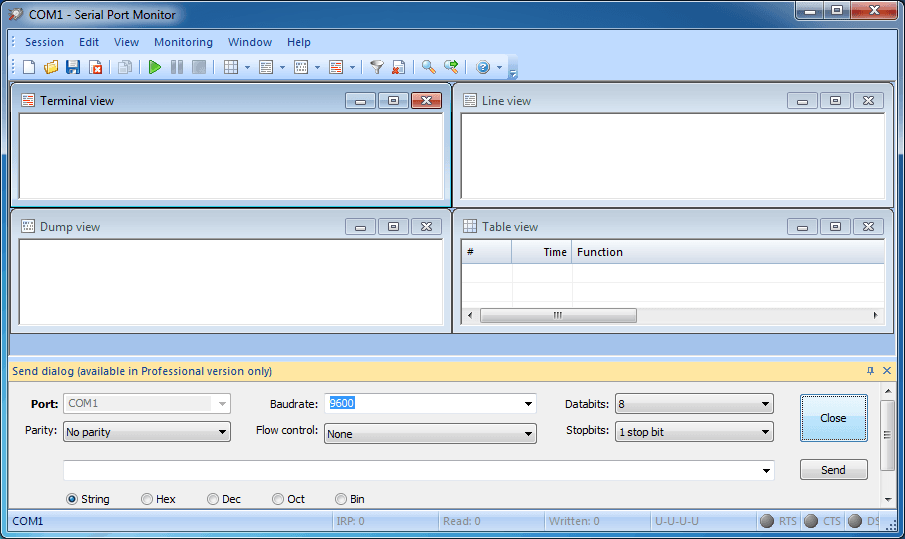905x539 pixels.
Task: Click Send dialog vertical scrollbar down arrow
Action: (888, 500)
